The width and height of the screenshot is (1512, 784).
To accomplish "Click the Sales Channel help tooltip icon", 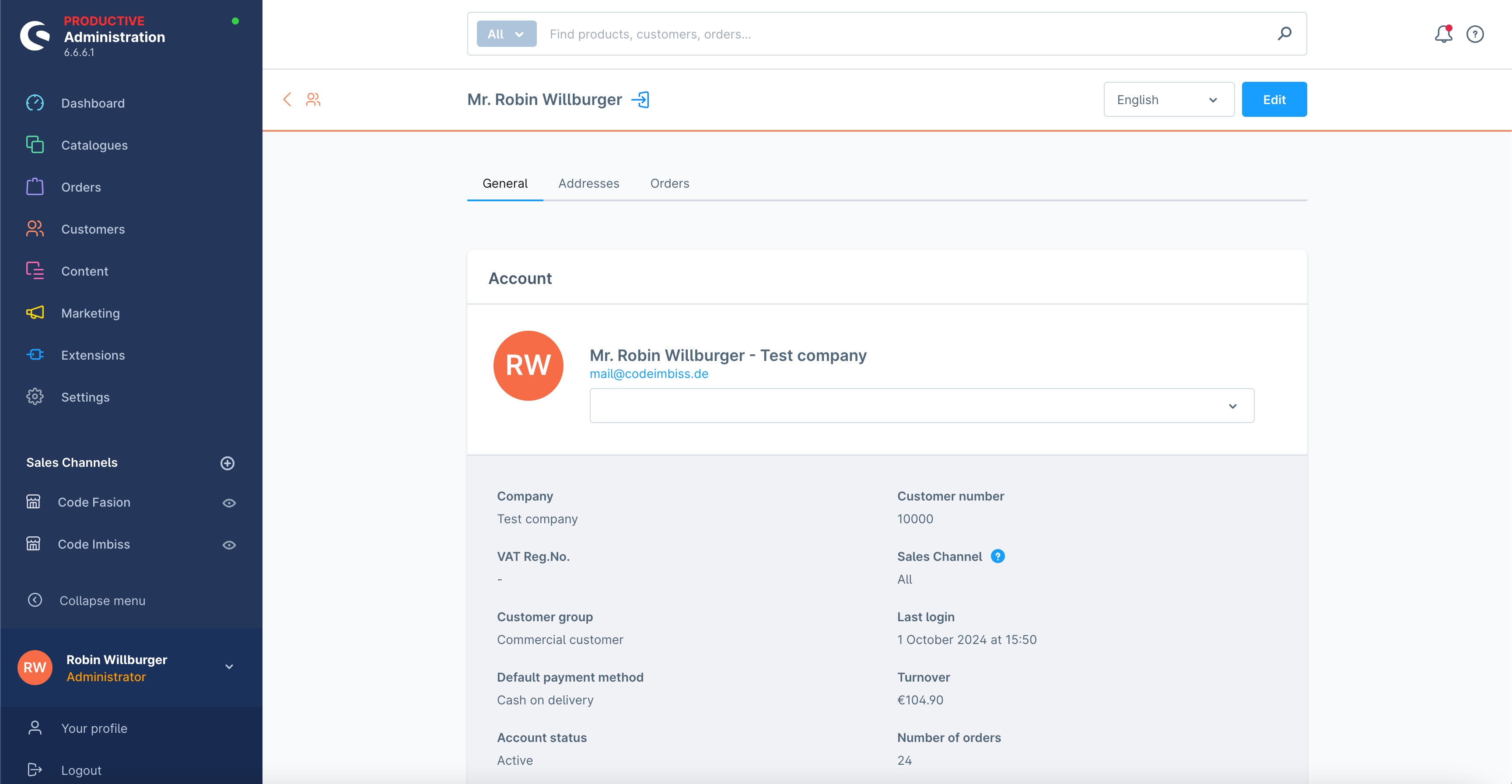I will tap(997, 556).
